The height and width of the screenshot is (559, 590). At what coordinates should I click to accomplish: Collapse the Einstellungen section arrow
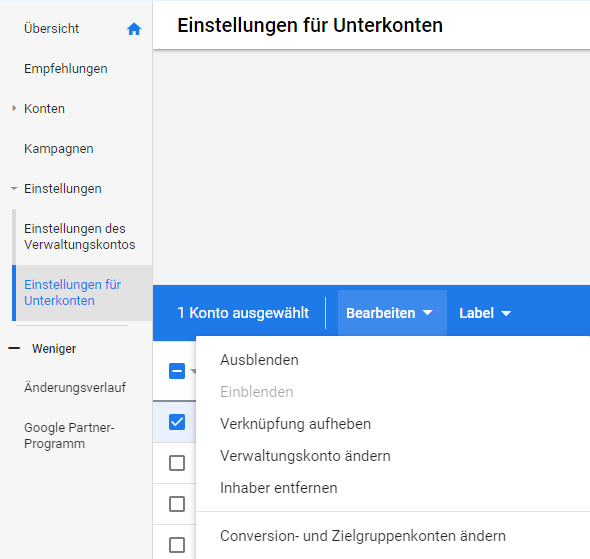14,188
